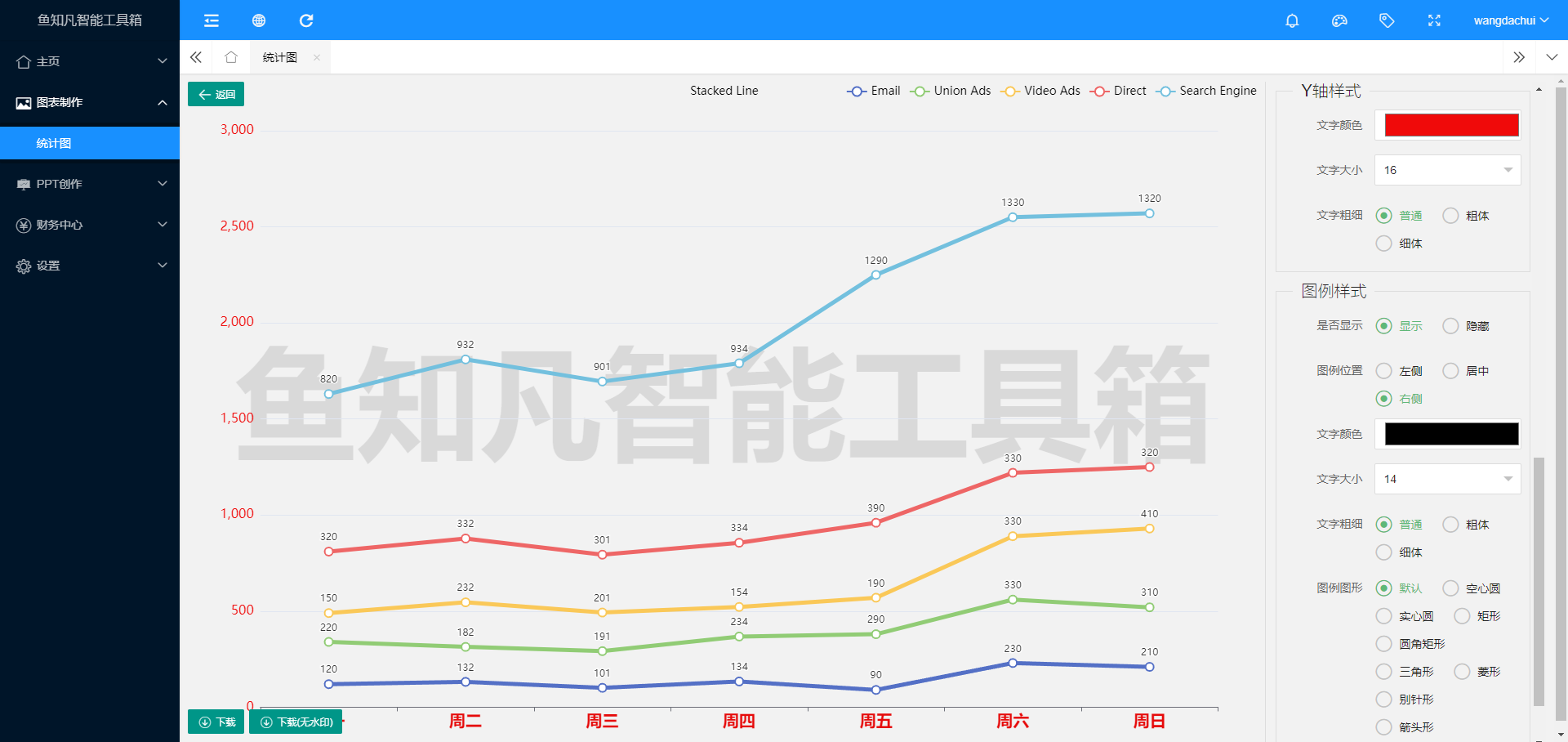Choose 箭头形 legend shape
The width and height of the screenshot is (1568, 742).
pyautogui.click(x=1405, y=727)
